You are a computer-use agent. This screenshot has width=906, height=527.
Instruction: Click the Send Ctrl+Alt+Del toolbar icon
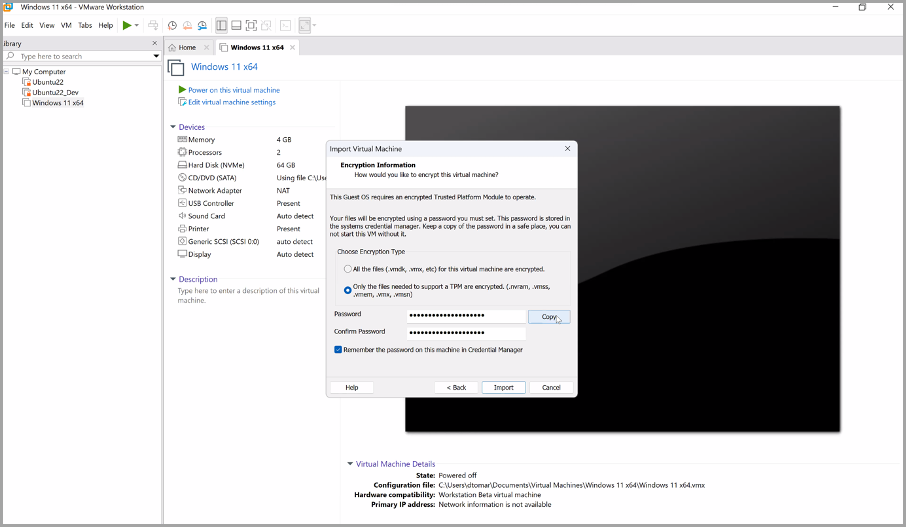153,25
